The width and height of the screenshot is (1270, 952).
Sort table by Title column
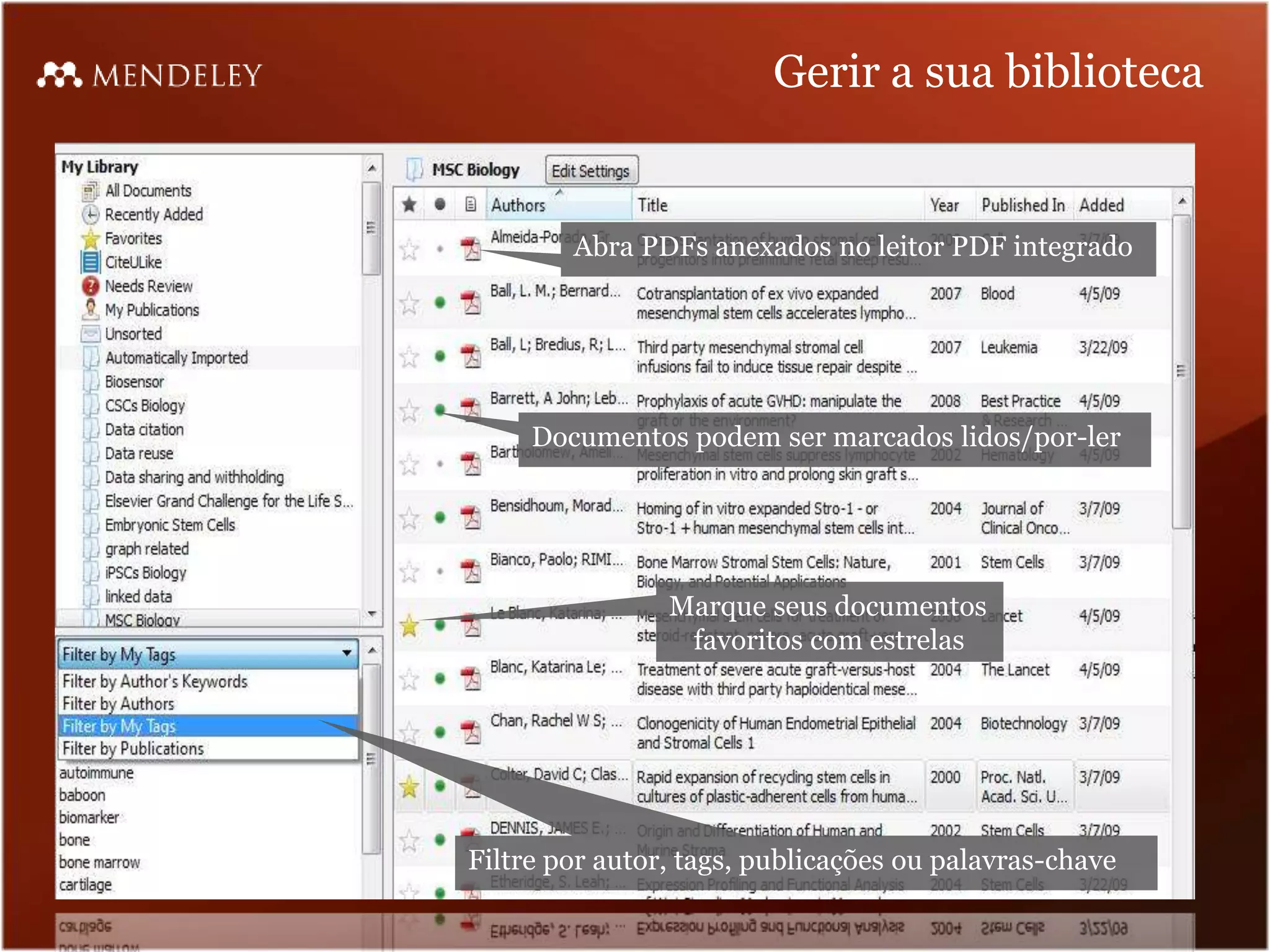click(x=778, y=205)
